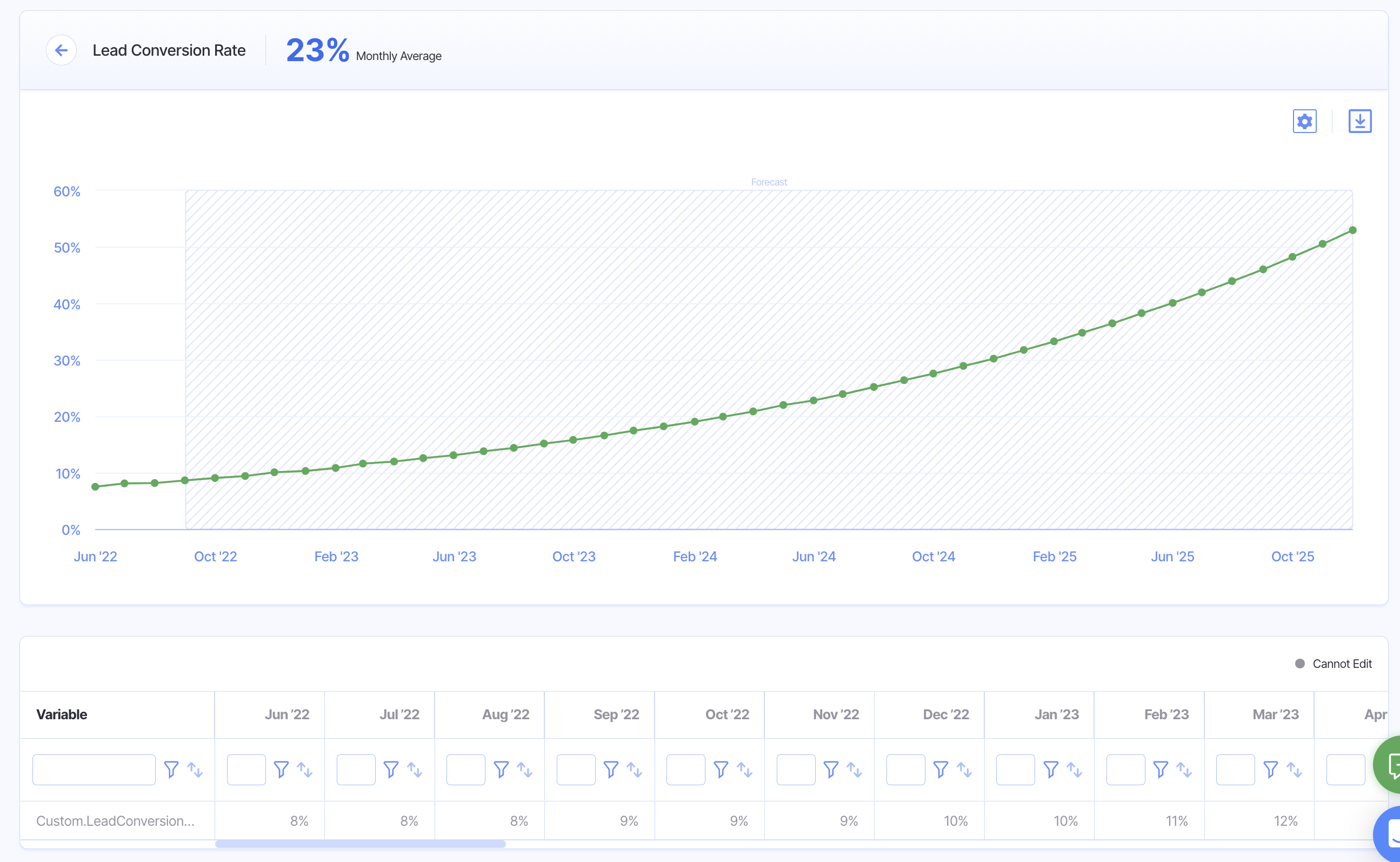Click the horizontal table scrollbar
This screenshot has width=1400, height=862.
coord(360,844)
